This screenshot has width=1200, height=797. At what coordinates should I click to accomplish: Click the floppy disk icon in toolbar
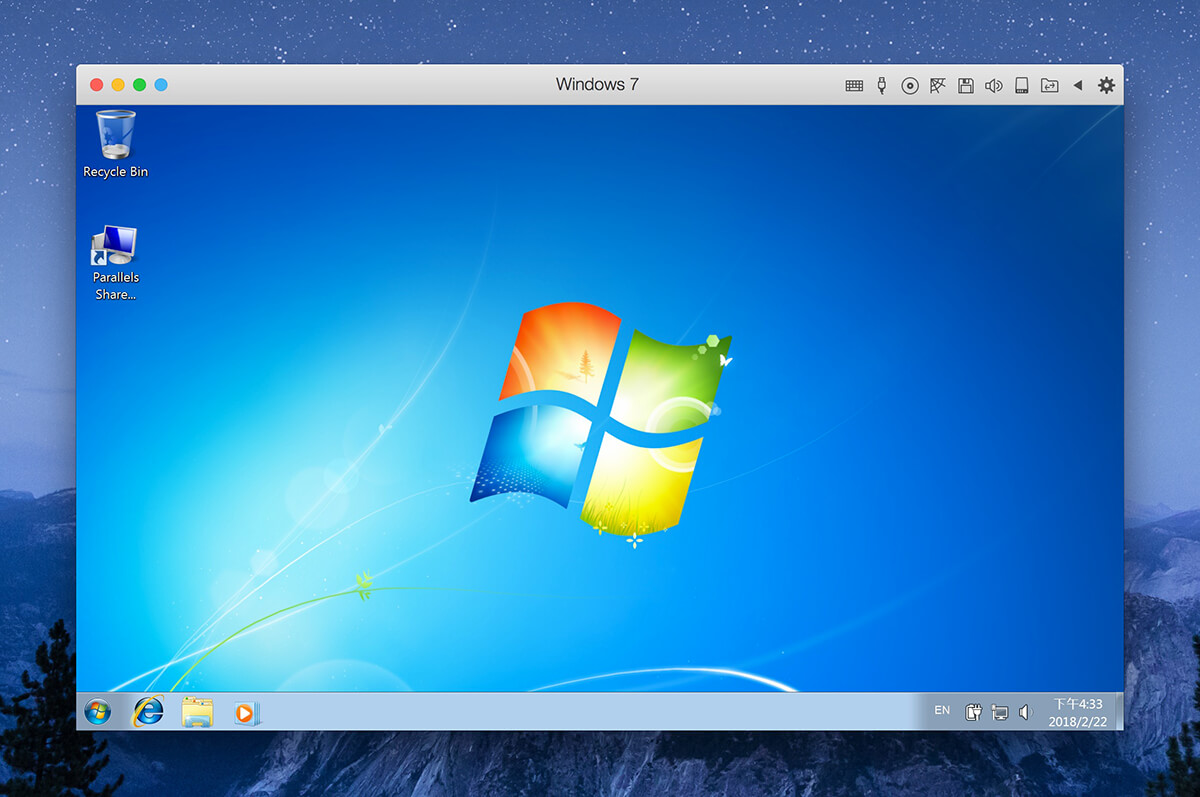tap(965, 86)
